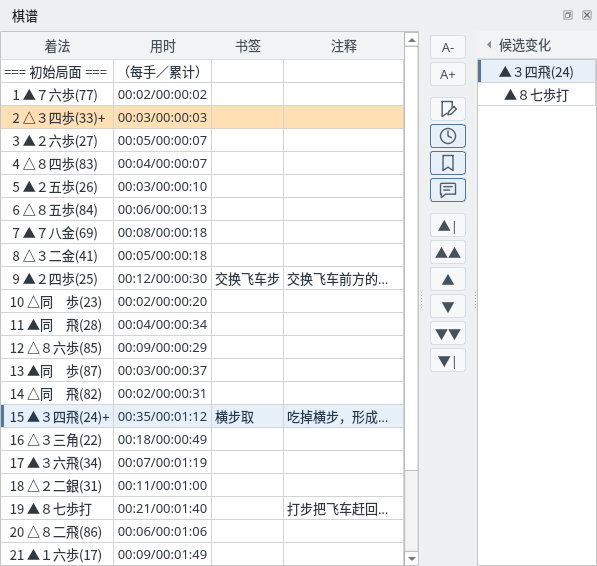This screenshot has height=566, width=597.
Task: Select move 20 △8二飛(86)
Action: pos(202,532)
